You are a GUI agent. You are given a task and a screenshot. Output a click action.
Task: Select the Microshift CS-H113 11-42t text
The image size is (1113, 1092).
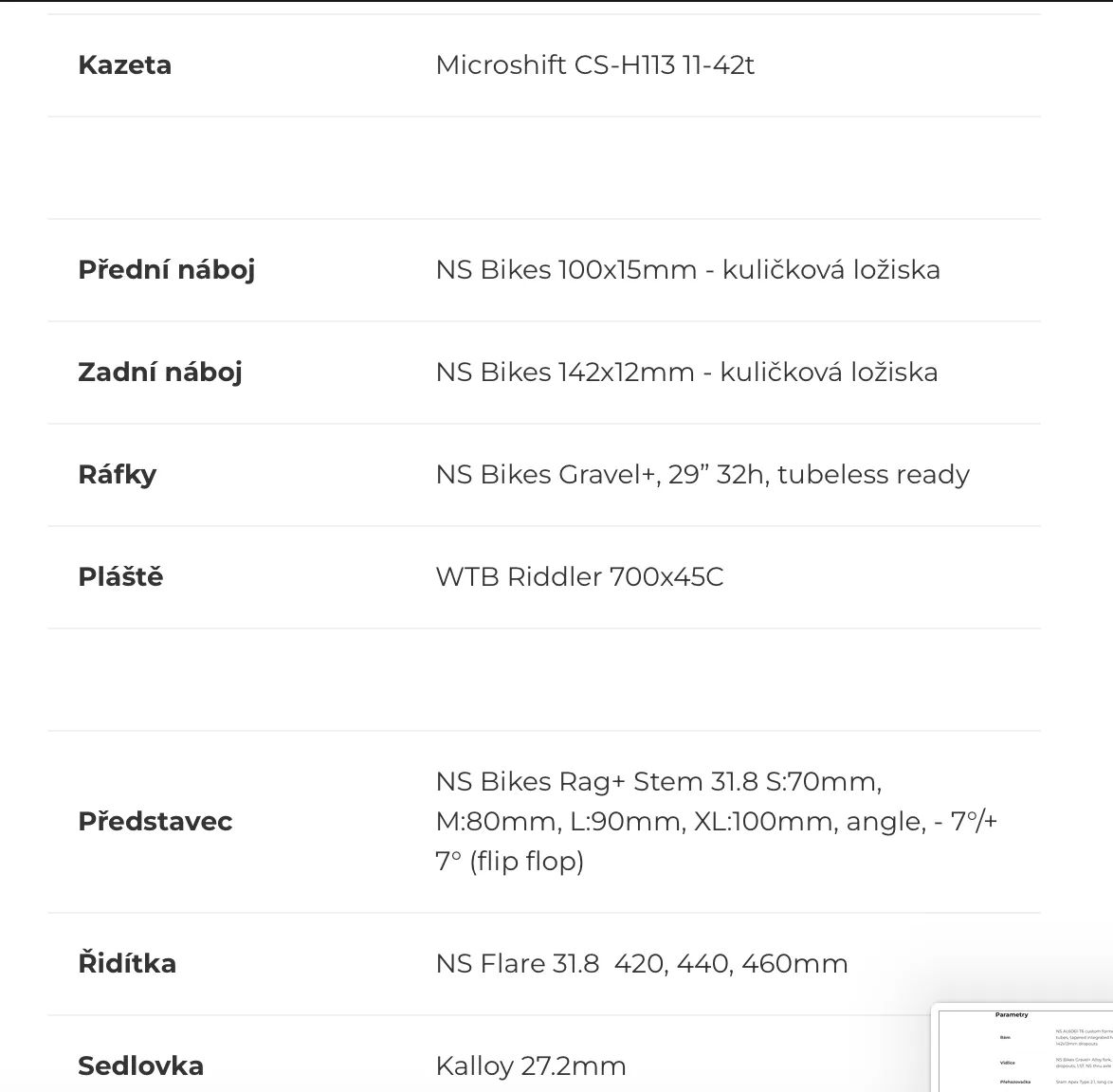(594, 65)
